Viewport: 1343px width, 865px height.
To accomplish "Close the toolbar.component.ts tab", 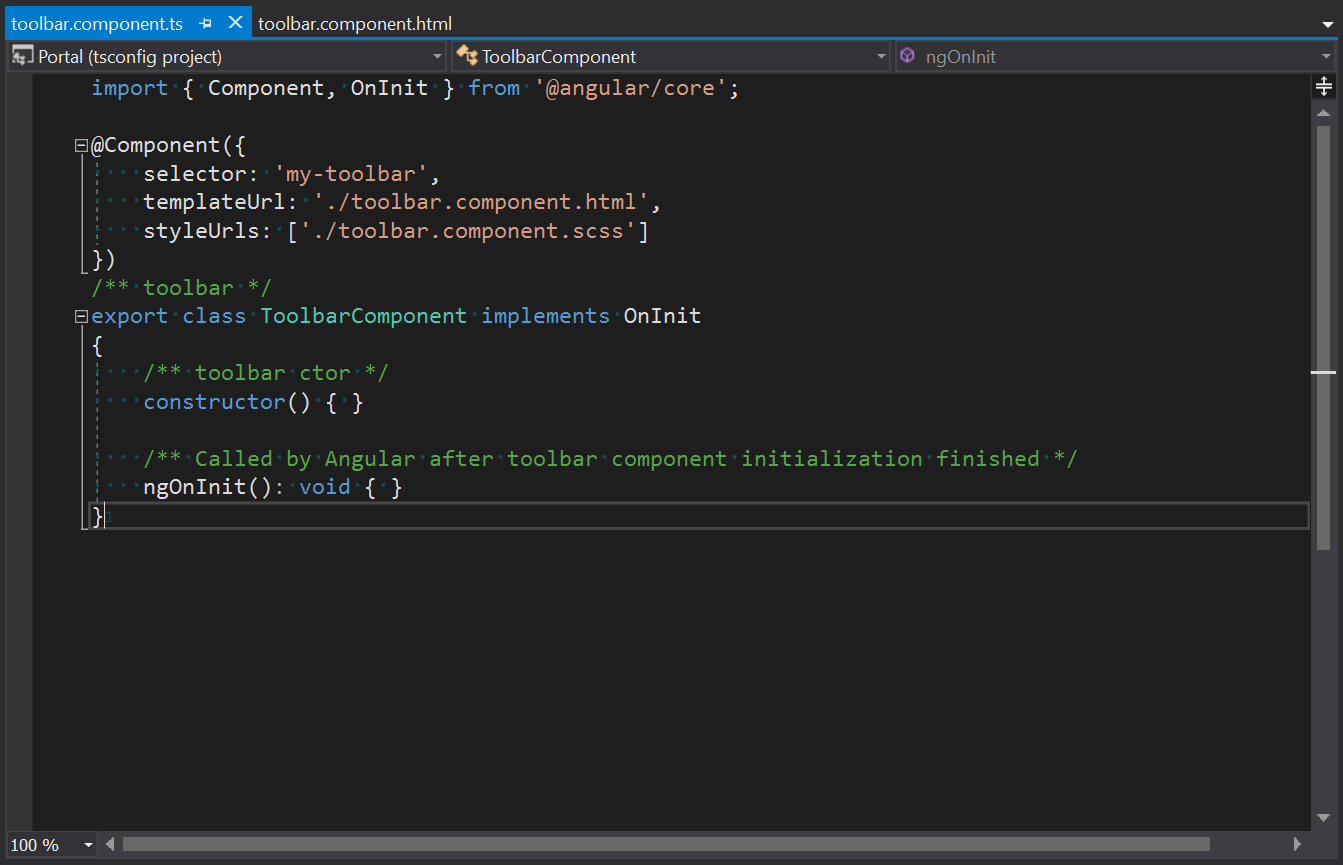I will [x=237, y=22].
